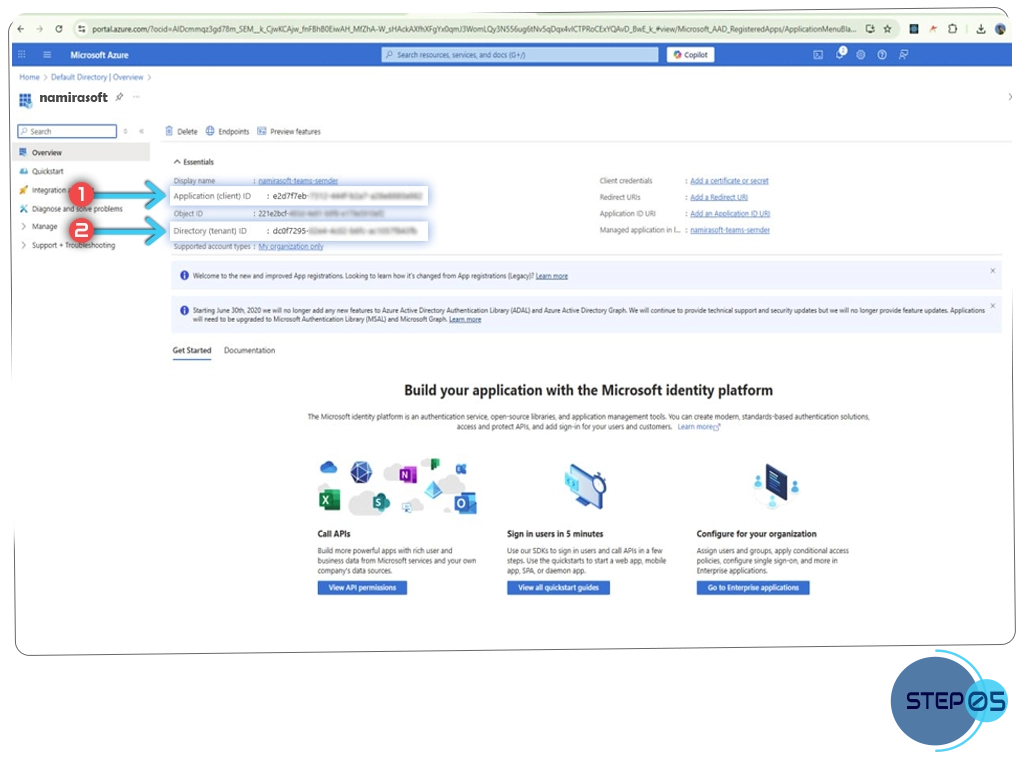Viewport: 1024px width, 768px height.
Task: Open Endpoints in the toolbar
Action: click(x=227, y=131)
